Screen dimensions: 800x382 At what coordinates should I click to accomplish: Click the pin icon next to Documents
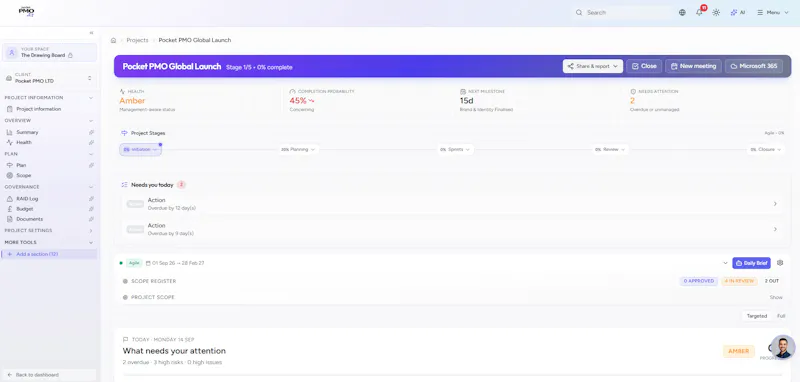tap(91, 219)
